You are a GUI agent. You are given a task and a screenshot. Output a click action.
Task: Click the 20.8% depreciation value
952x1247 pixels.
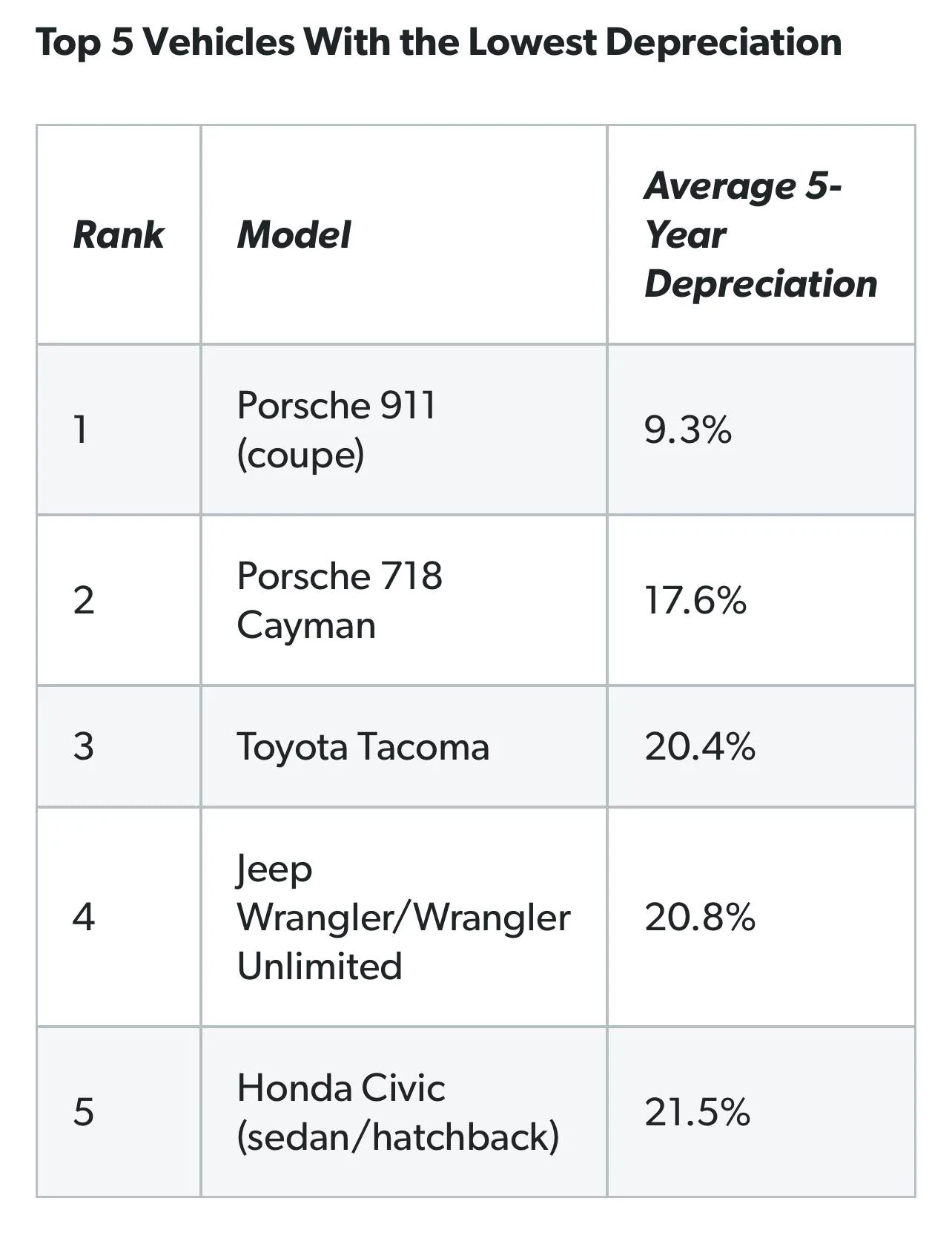coord(699,918)
